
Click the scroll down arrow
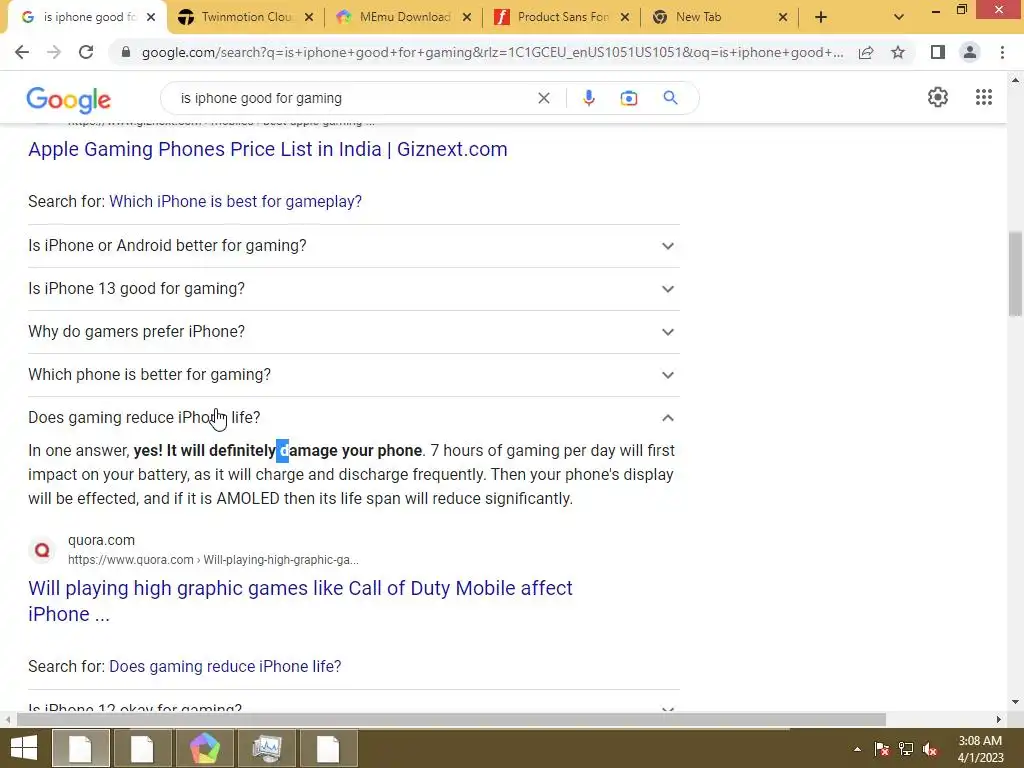click(1015, 702)
